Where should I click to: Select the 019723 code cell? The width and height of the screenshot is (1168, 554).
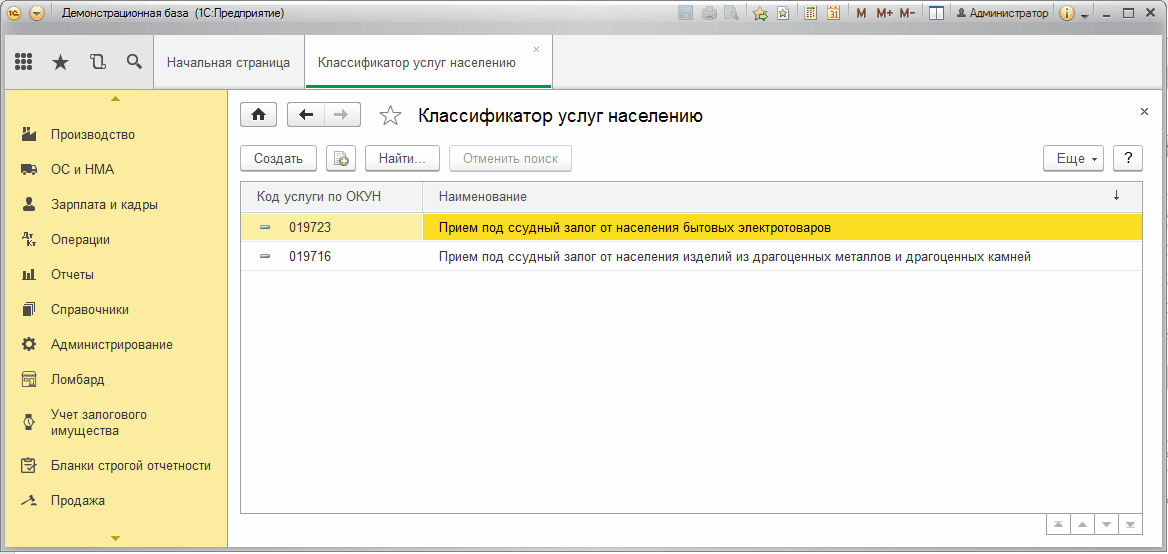(331, 227)
